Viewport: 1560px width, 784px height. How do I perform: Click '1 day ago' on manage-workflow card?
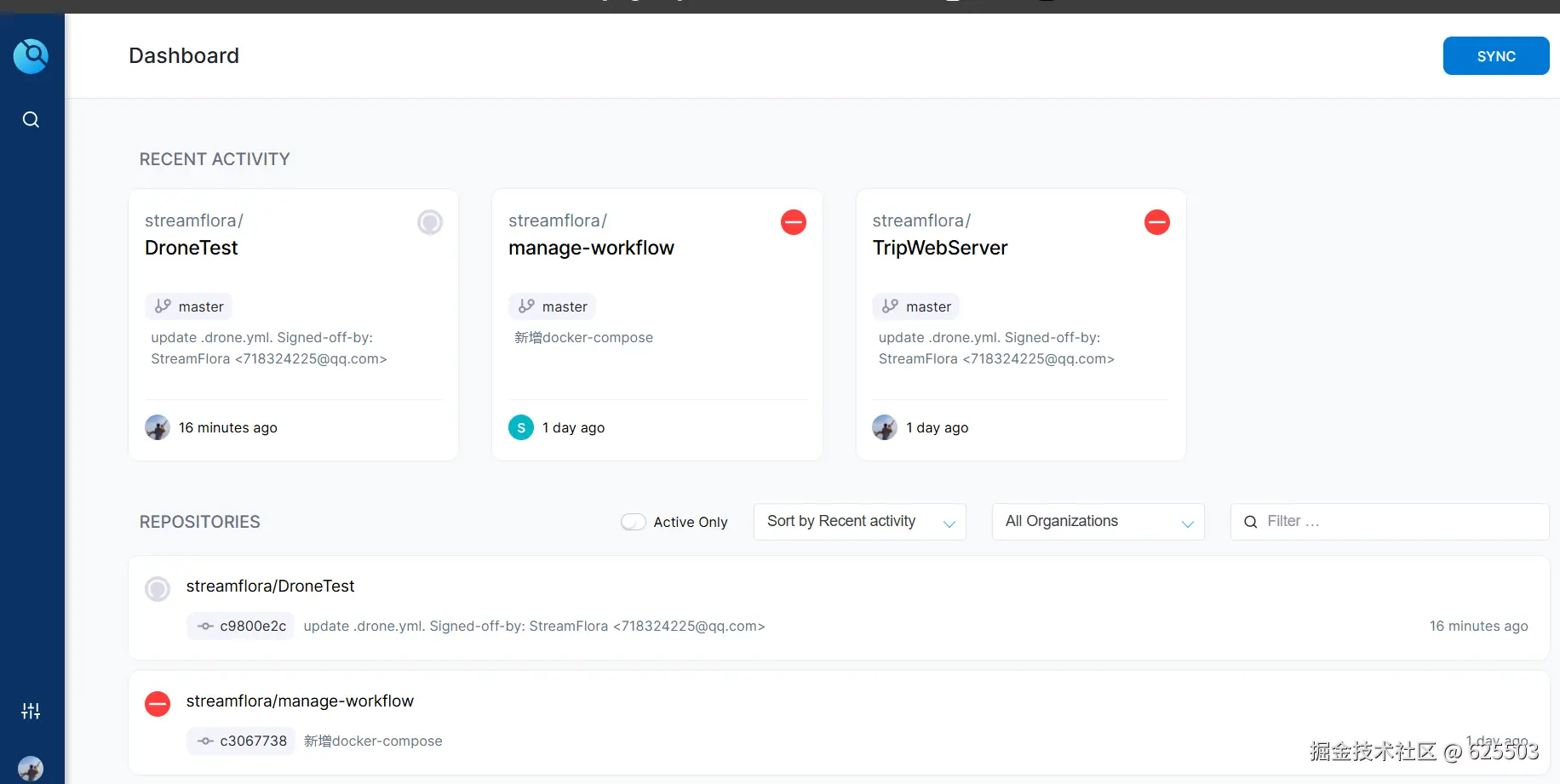click(574, 427)
